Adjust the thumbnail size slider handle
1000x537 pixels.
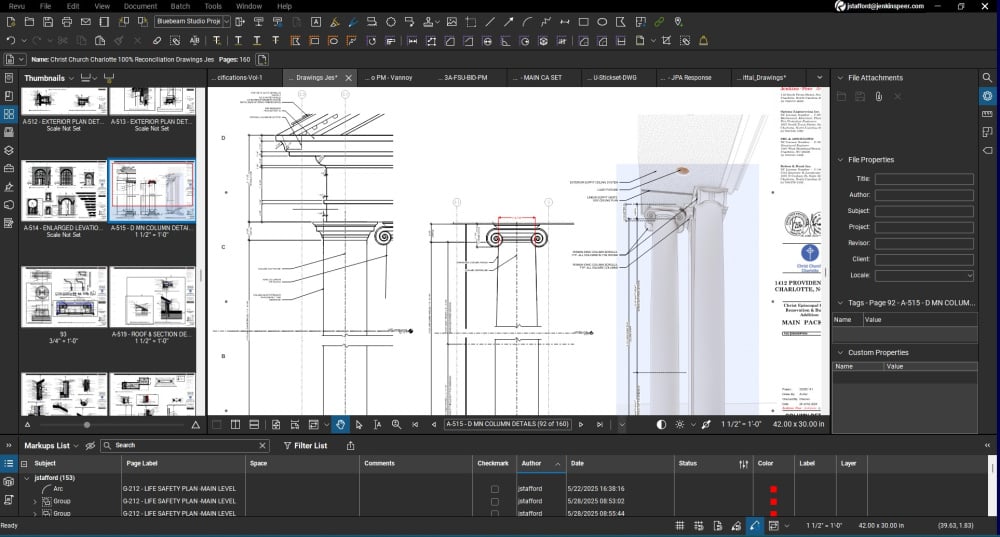pos(87,425)
